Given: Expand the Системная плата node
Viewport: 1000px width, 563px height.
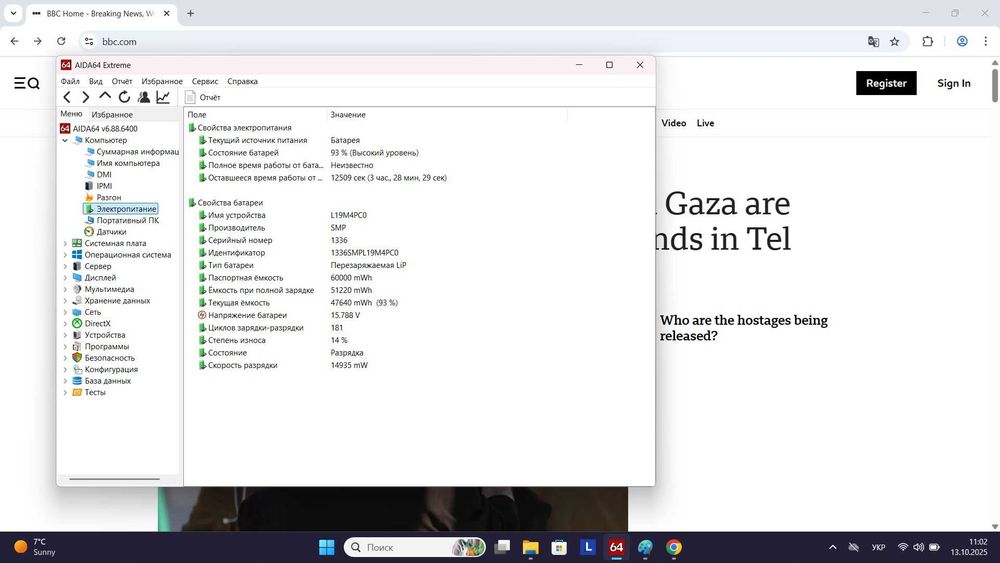Looking at the screenshot, I should [65, 244].
